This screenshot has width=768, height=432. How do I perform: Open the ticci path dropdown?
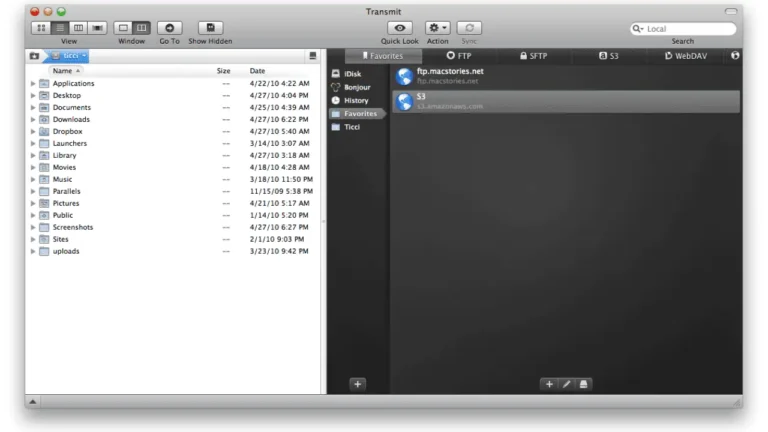pyautogui.click(x=69, y=56)
